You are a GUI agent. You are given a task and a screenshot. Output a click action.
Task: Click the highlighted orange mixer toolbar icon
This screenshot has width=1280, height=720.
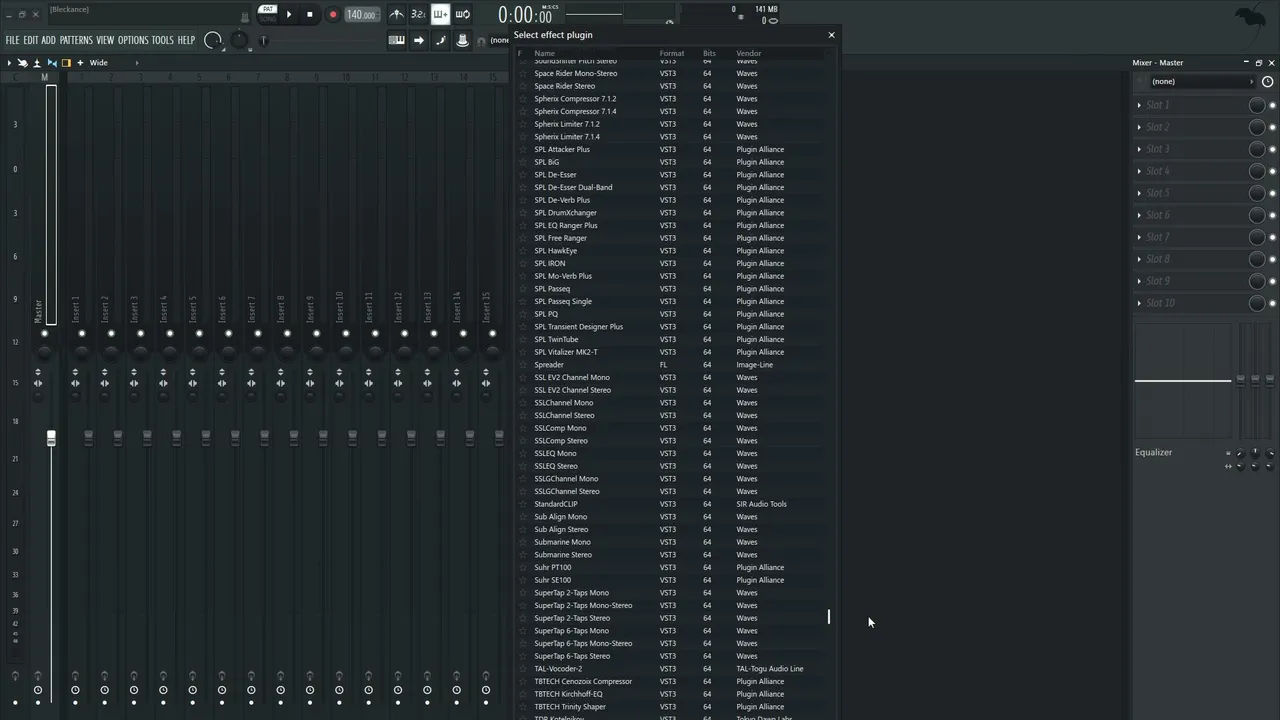(66, 63)
